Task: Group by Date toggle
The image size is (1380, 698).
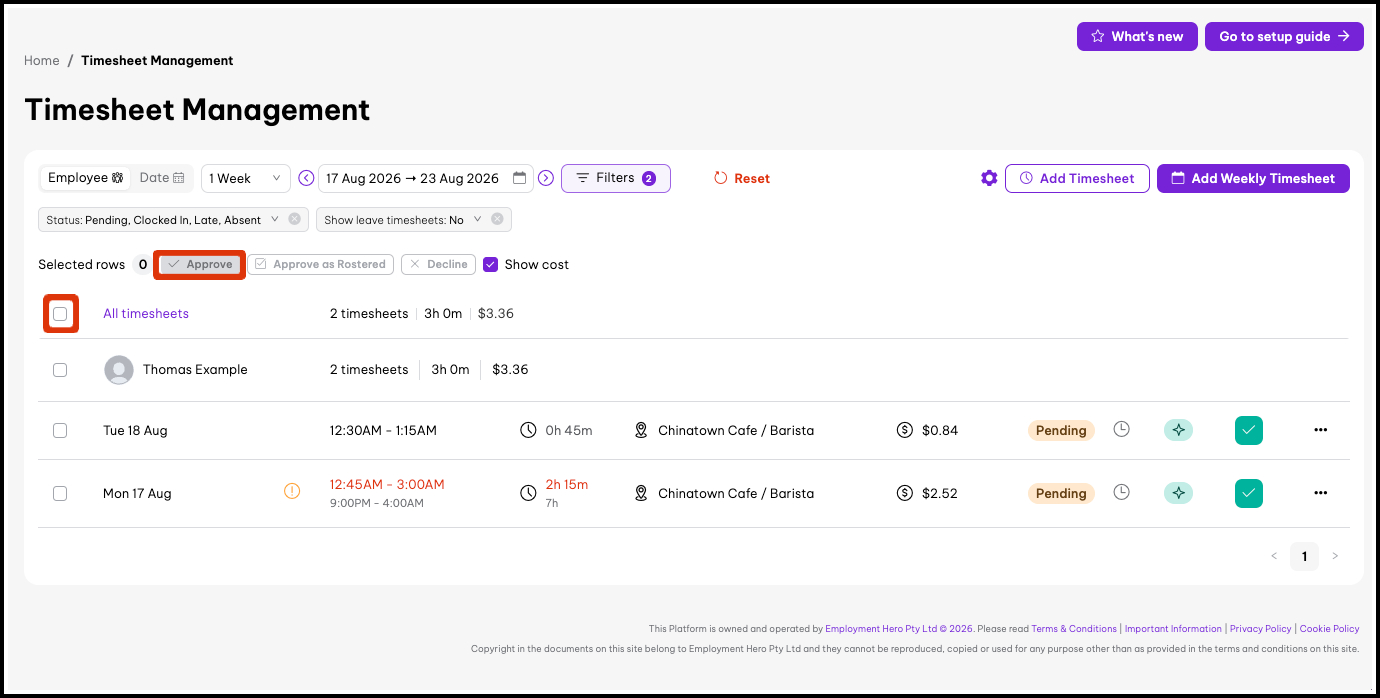Action: (161, 178)
